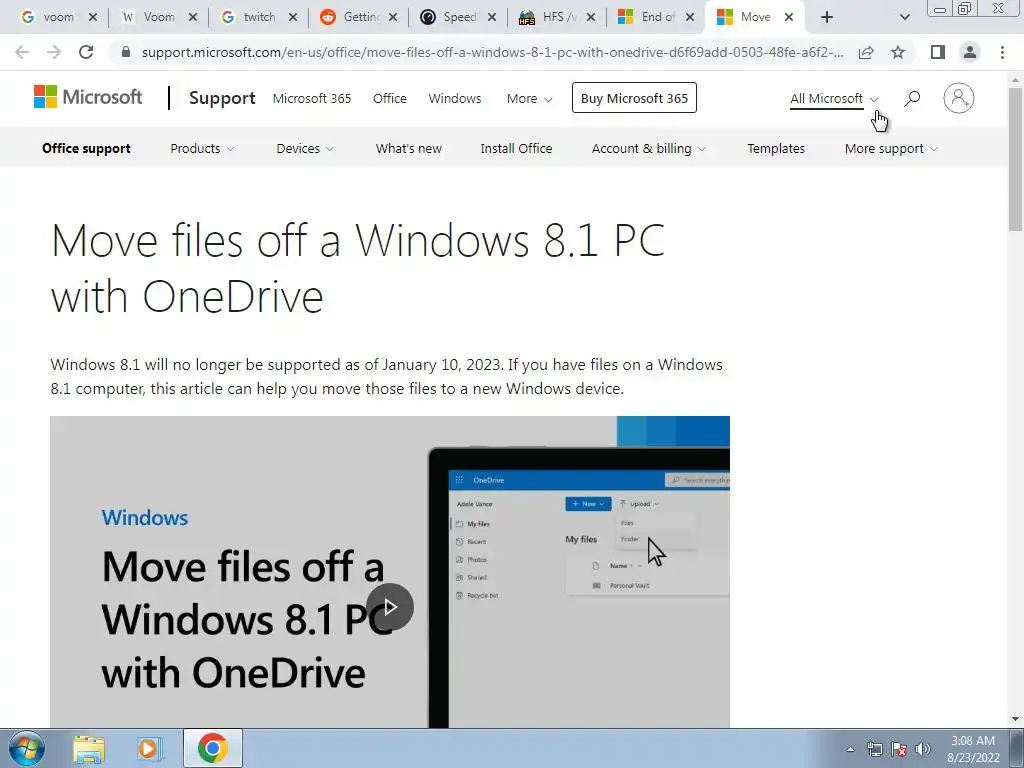Close the 'Speed' tab
This screenshot has height=768, width=1024.
click(x=492, y=18)
